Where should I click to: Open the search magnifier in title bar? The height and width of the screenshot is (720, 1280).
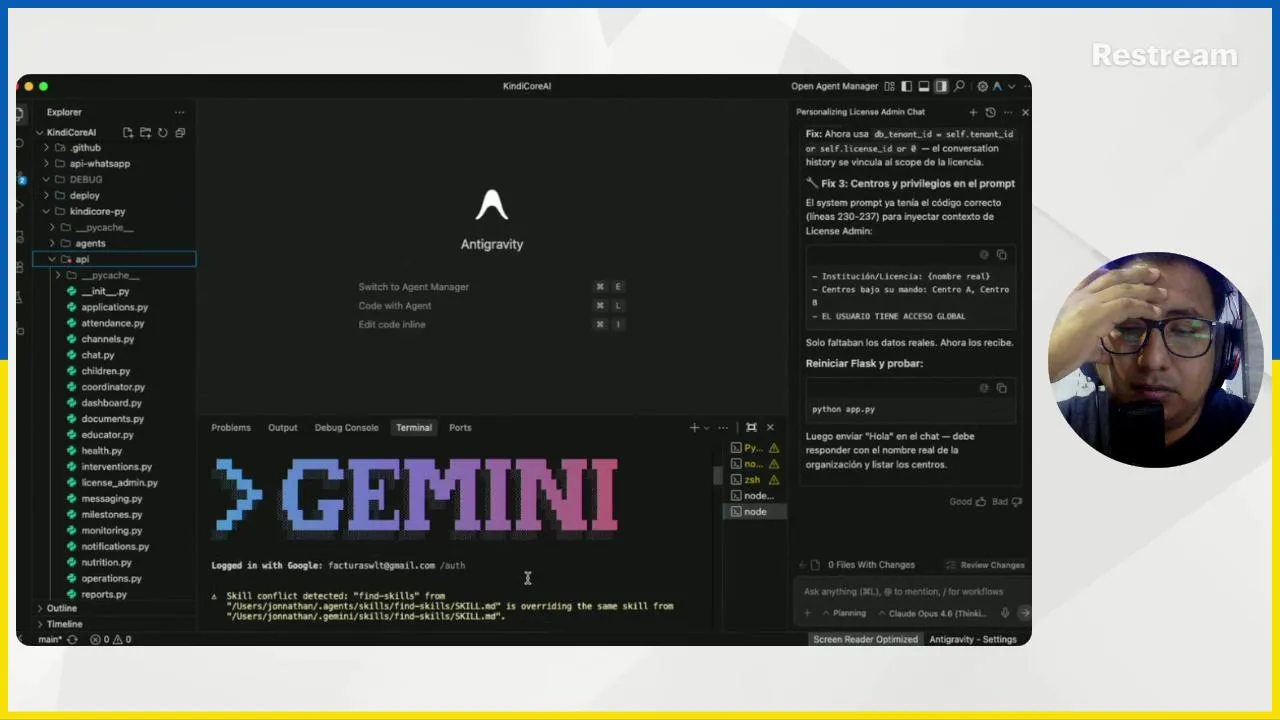(959, 86)
